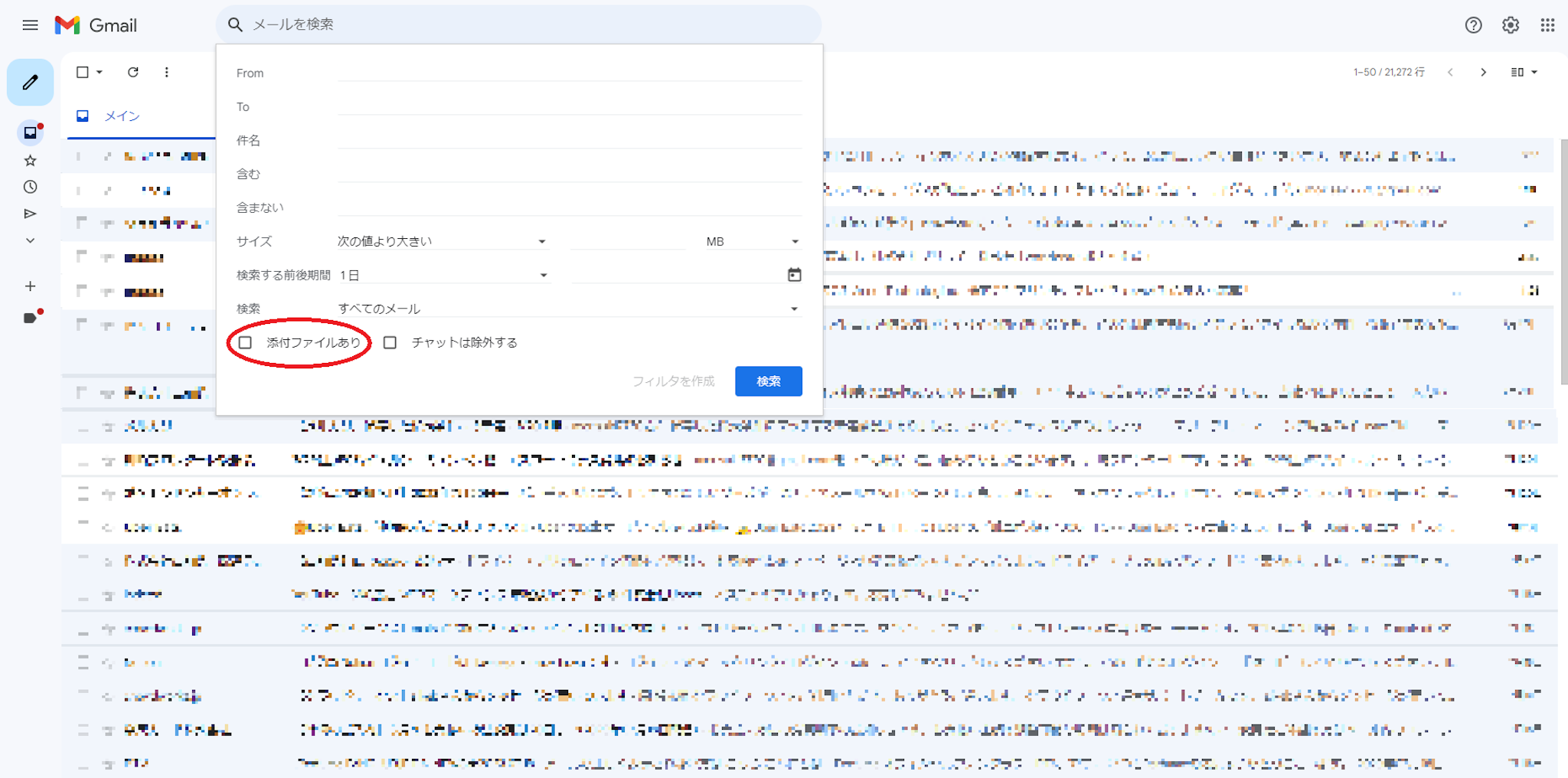The image size is (1568, 778).
Task: Open the main menu hamburger icon
Action: (30, 25)
